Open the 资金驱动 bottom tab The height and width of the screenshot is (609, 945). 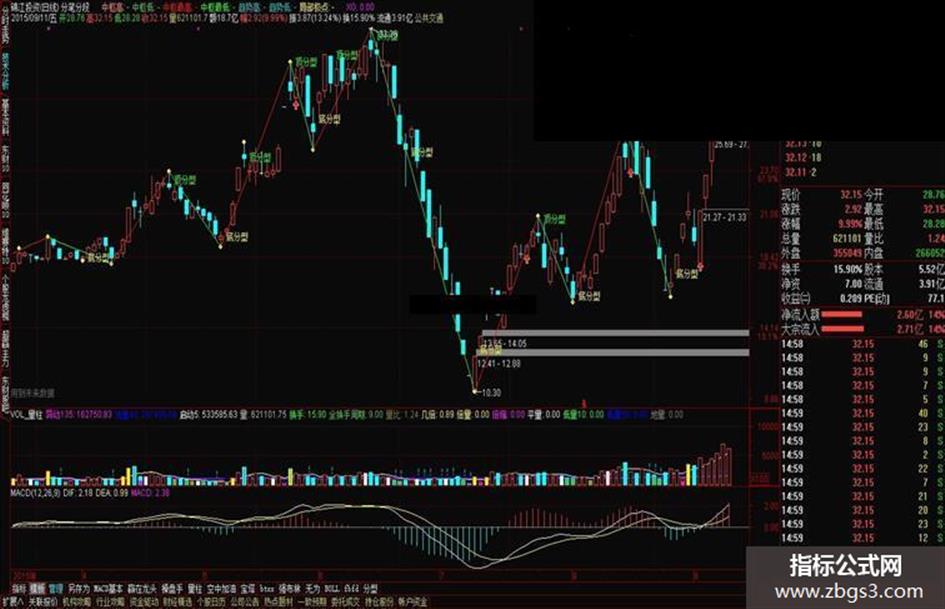coord(143,602)
